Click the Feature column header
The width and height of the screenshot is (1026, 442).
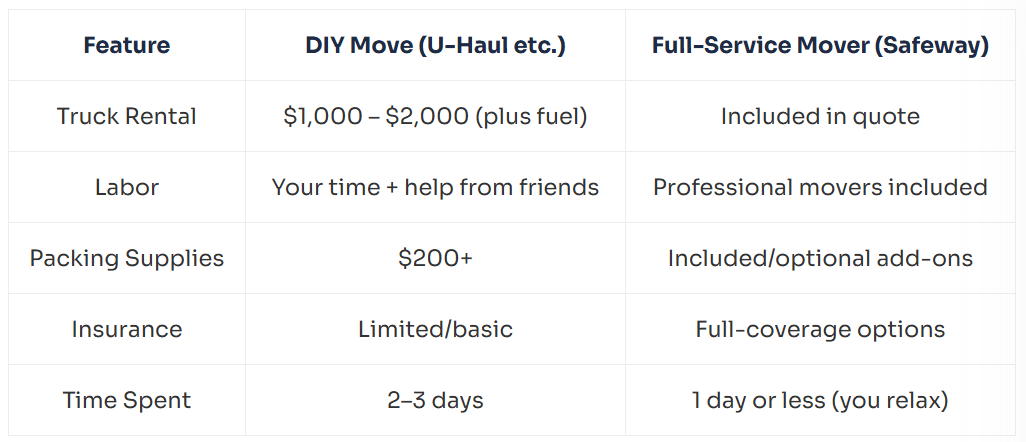click(126, 46)
